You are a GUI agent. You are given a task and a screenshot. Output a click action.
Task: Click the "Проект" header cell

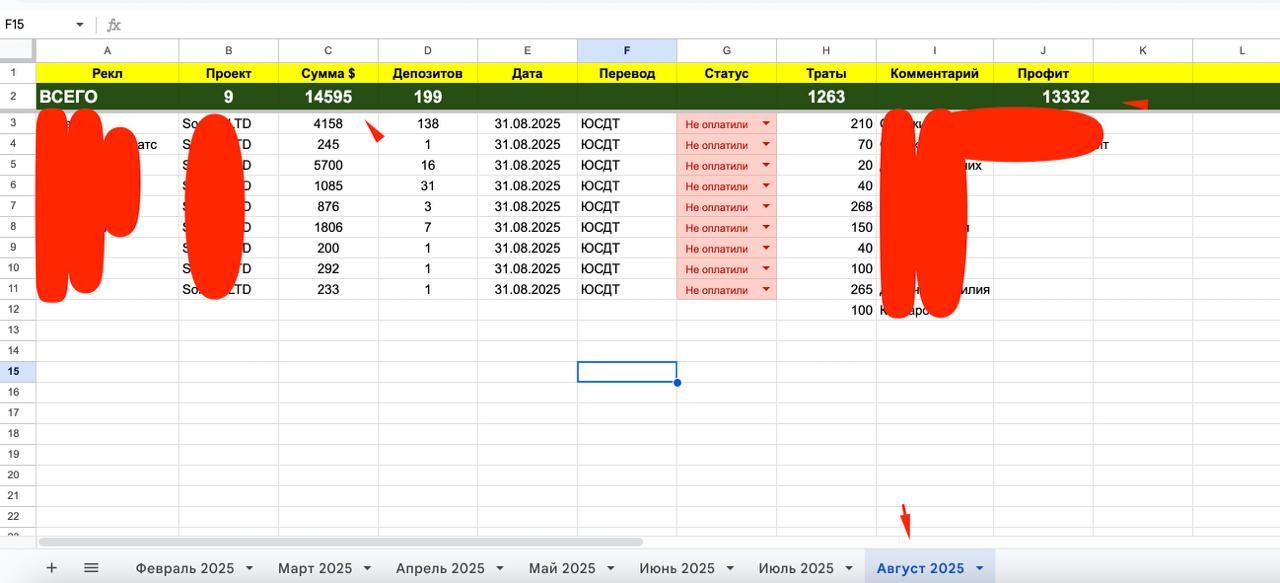(229, 73)
